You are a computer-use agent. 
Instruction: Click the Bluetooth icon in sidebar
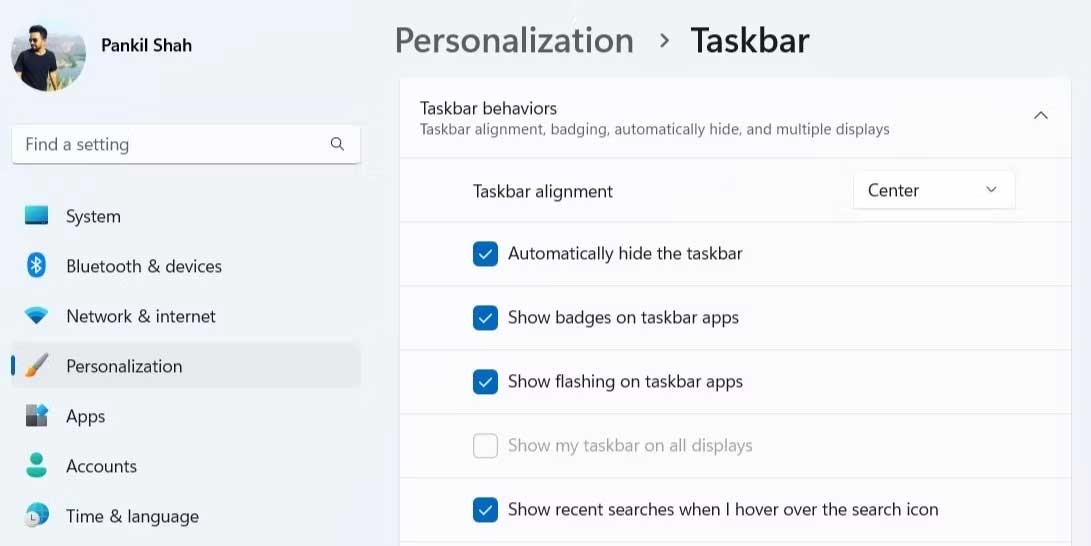37,266
